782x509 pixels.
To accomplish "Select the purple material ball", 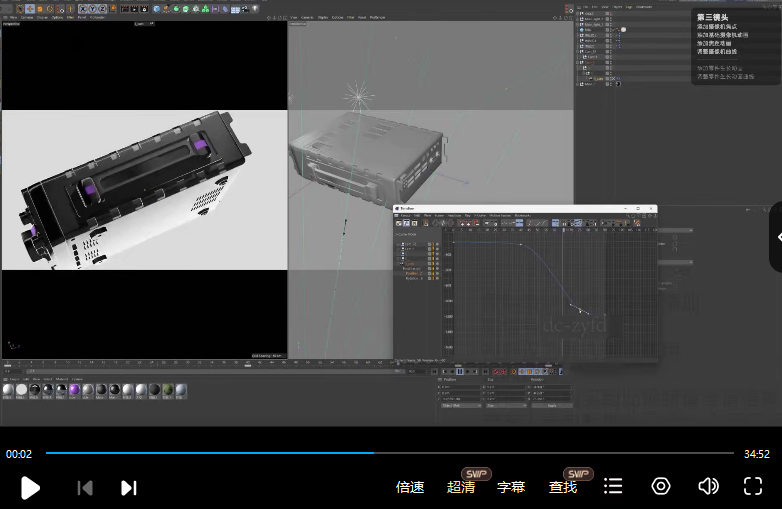I will (x=75, y=389).
